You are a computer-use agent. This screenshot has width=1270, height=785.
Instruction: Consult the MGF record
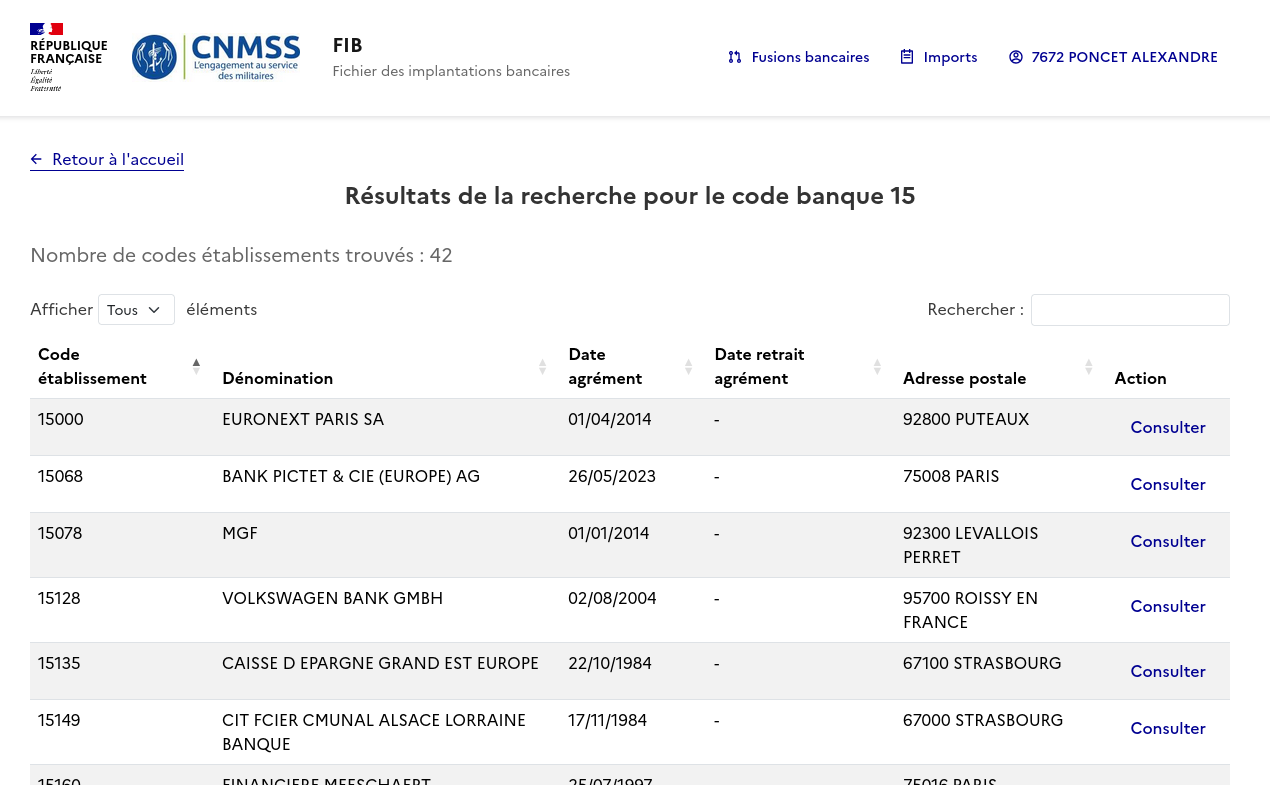coord(1168,541)
